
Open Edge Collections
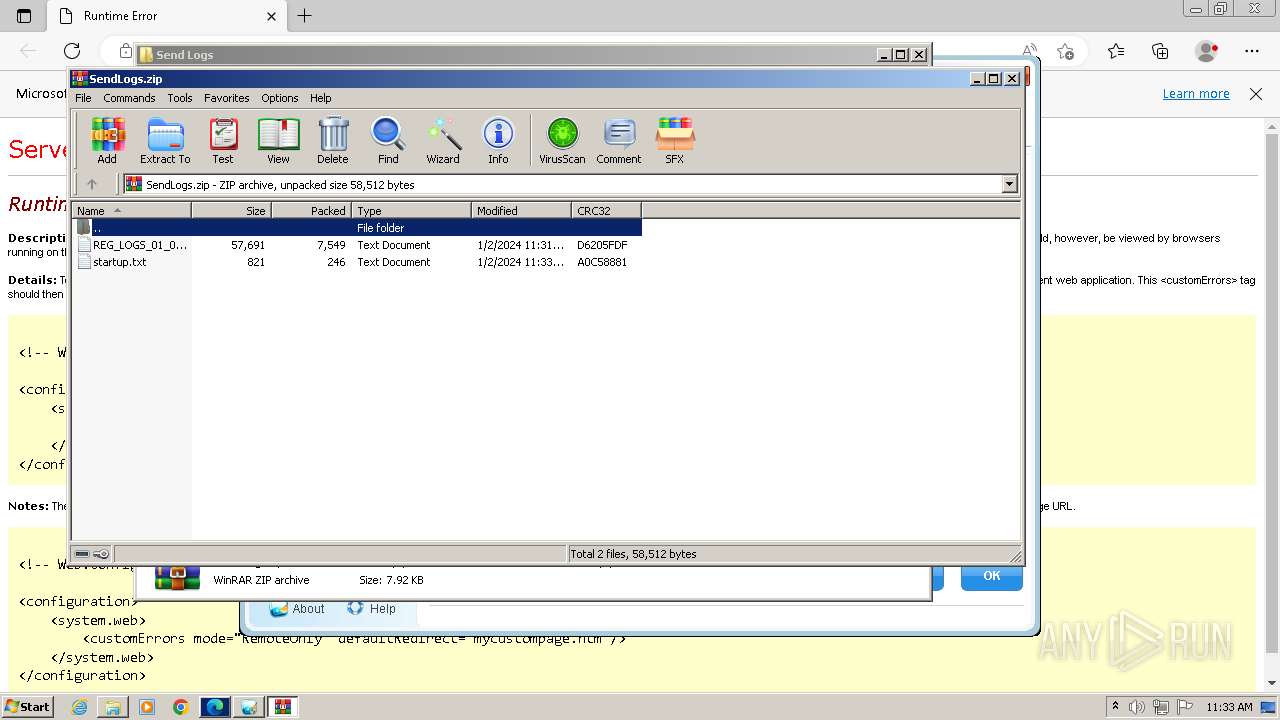coord(1160,51)
